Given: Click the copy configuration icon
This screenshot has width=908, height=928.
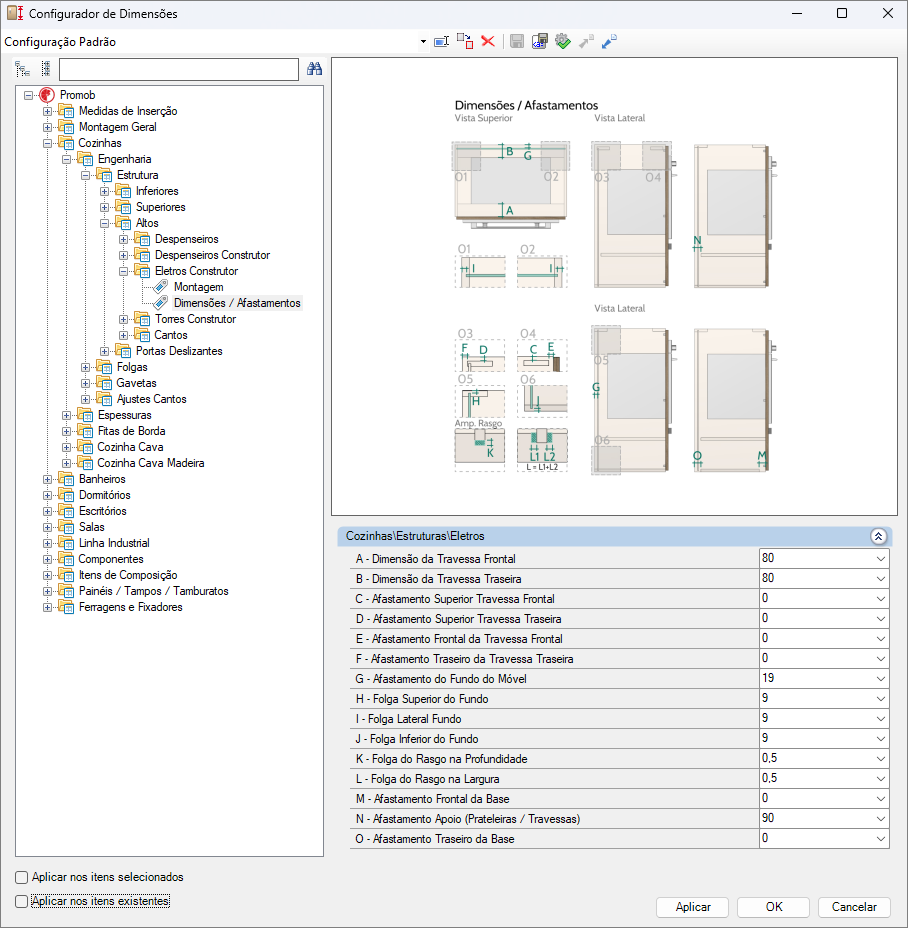Looking at the screenshot, I should coord(465,41).
